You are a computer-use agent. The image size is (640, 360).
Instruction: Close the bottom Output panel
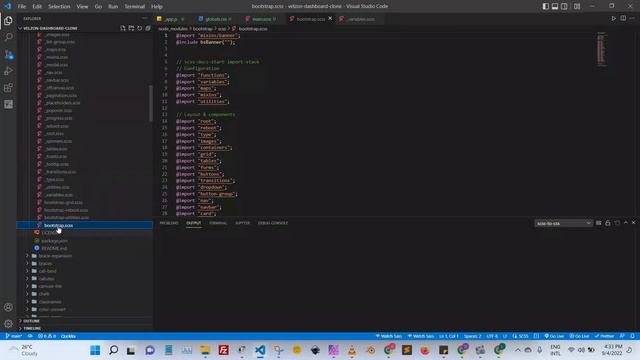[x=633, y=223]
